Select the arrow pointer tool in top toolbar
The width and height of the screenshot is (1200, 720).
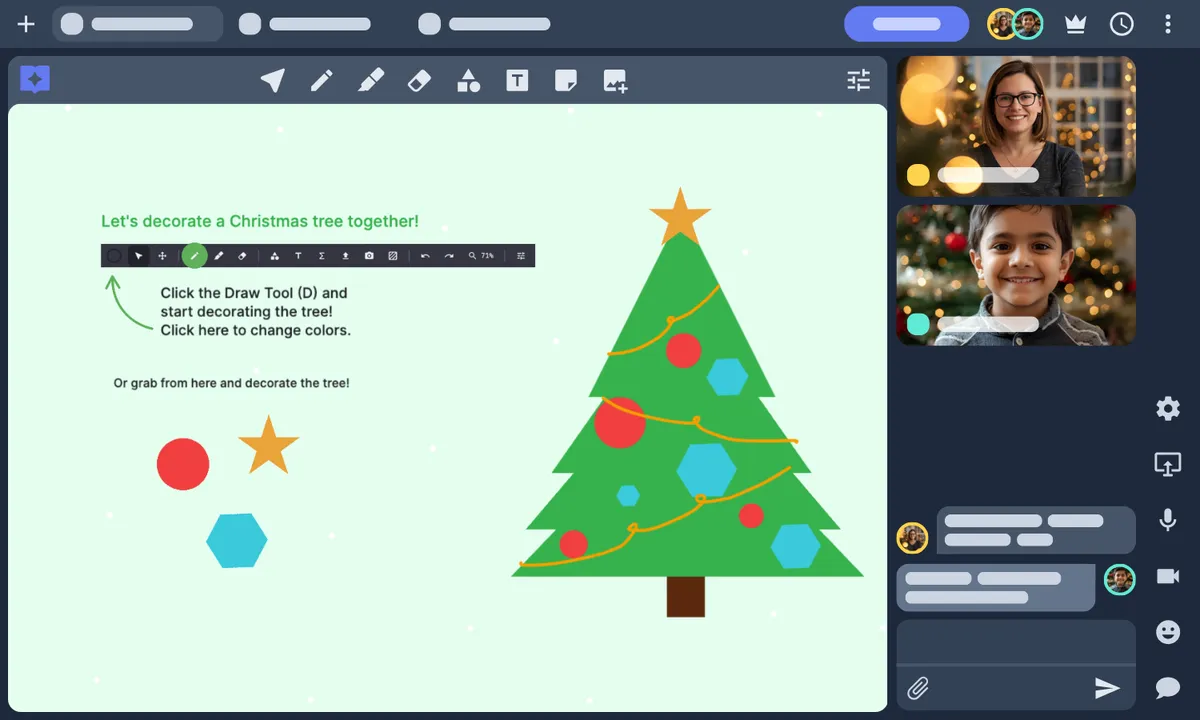click(272, 80)
